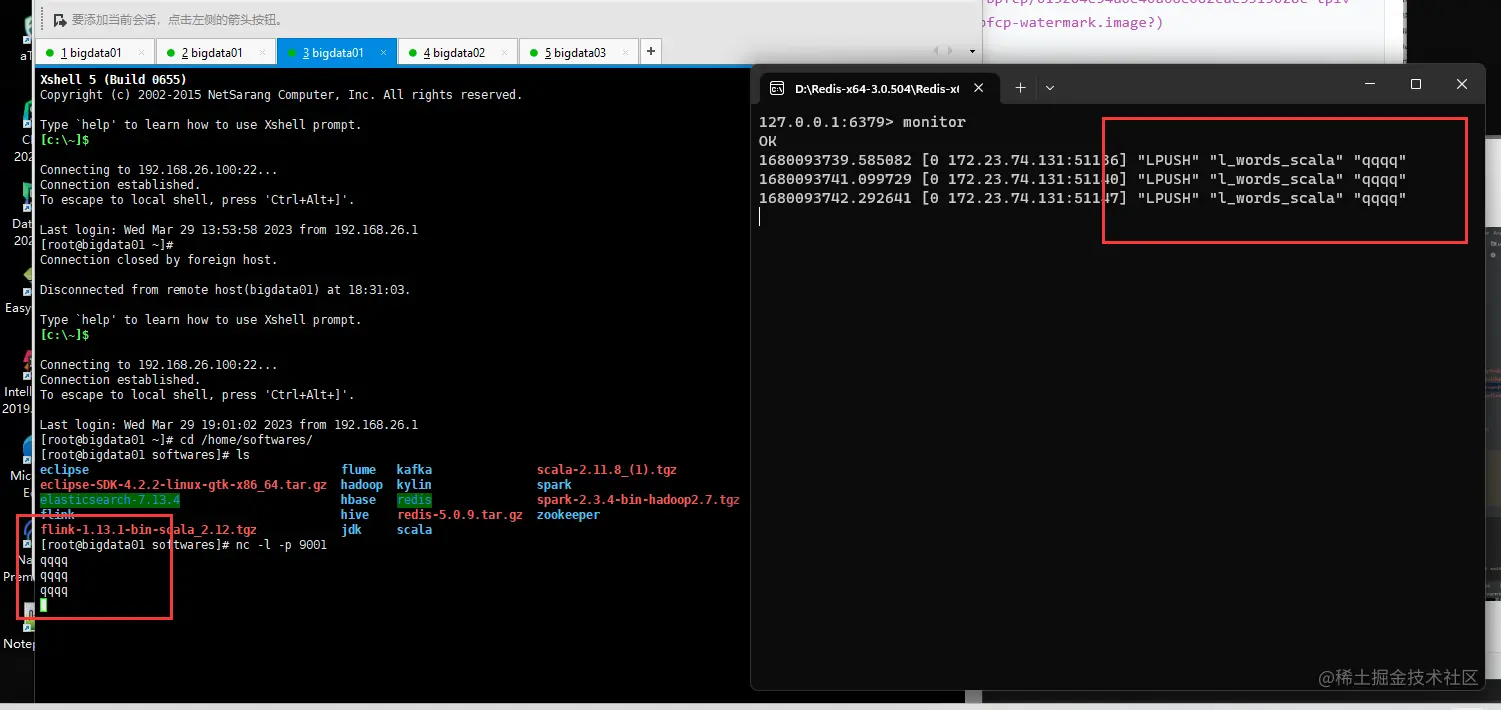Click the add-current-session arrow icon in Xshell

pyautogui.click(x=61, y=20)
